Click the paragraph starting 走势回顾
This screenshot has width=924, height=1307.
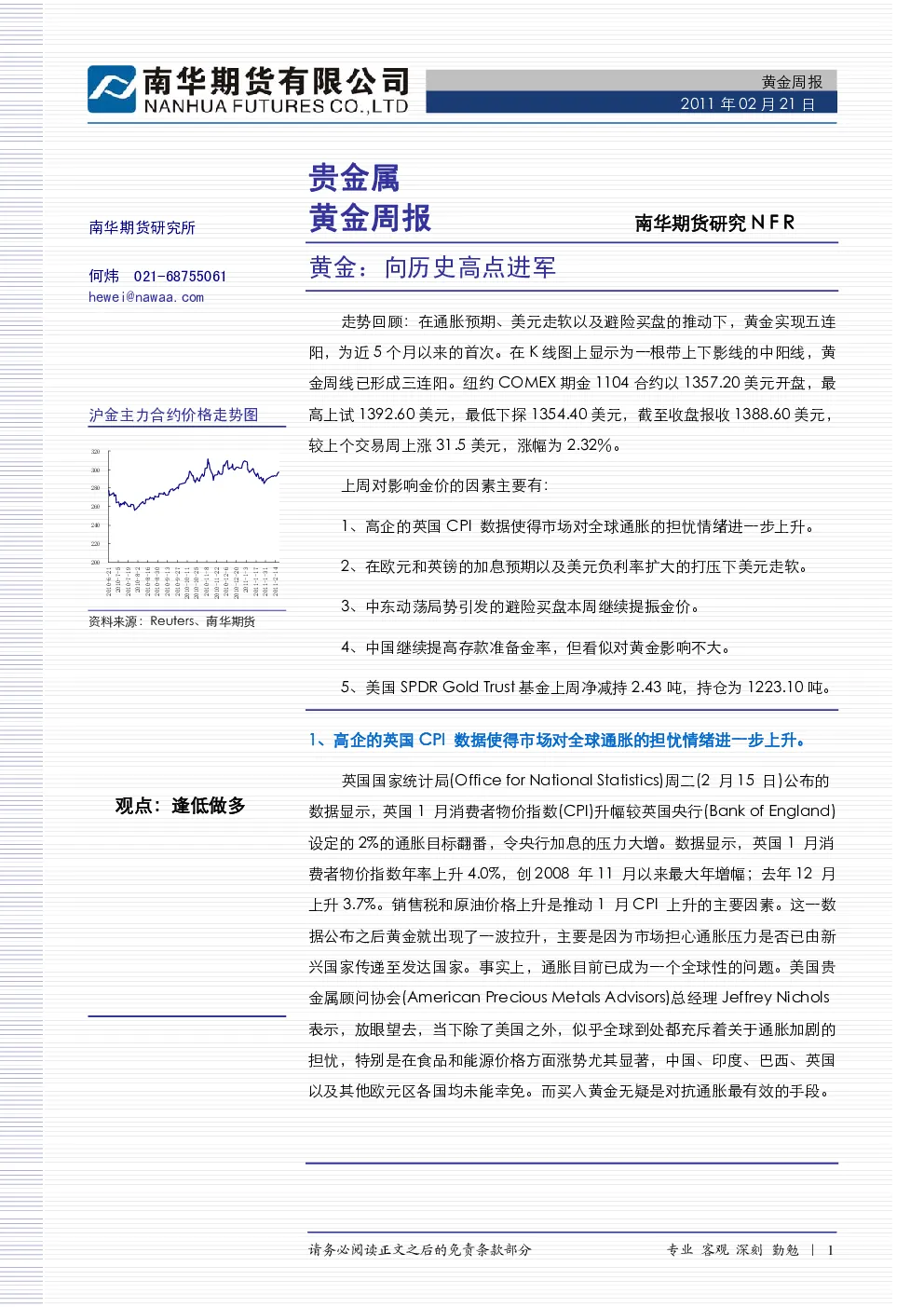point(572,383)
